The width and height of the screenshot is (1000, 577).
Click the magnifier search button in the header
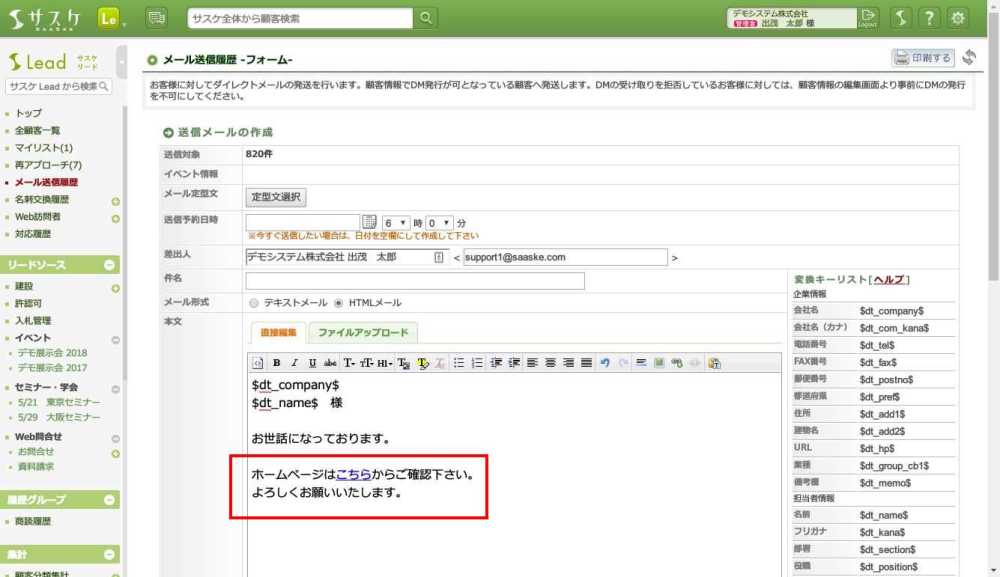[x=426, y=18]
